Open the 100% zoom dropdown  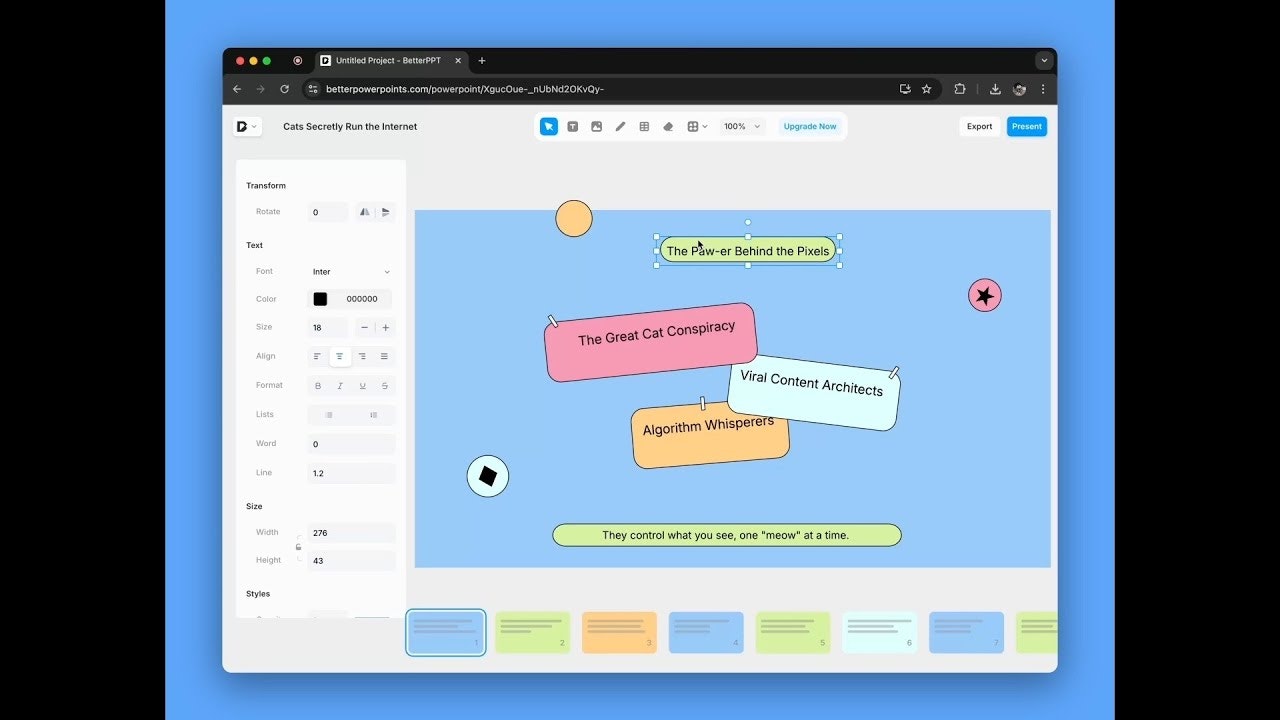coord(742,127)
